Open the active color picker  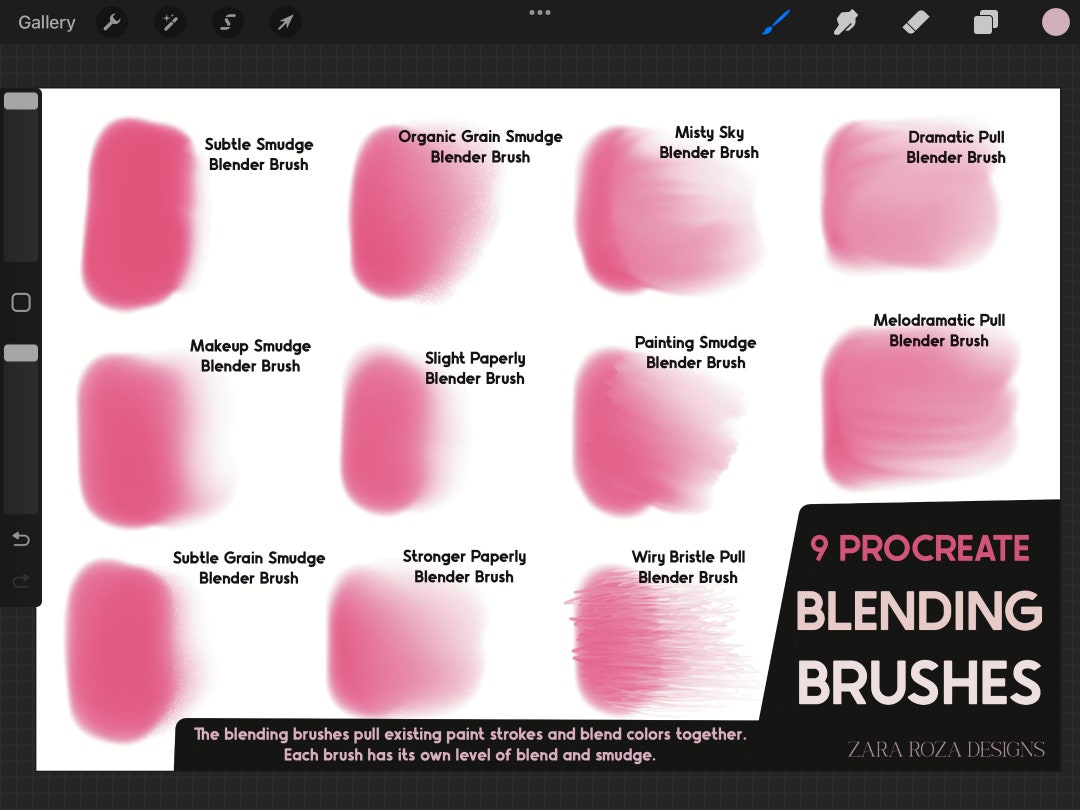[x=1055, y=21]
